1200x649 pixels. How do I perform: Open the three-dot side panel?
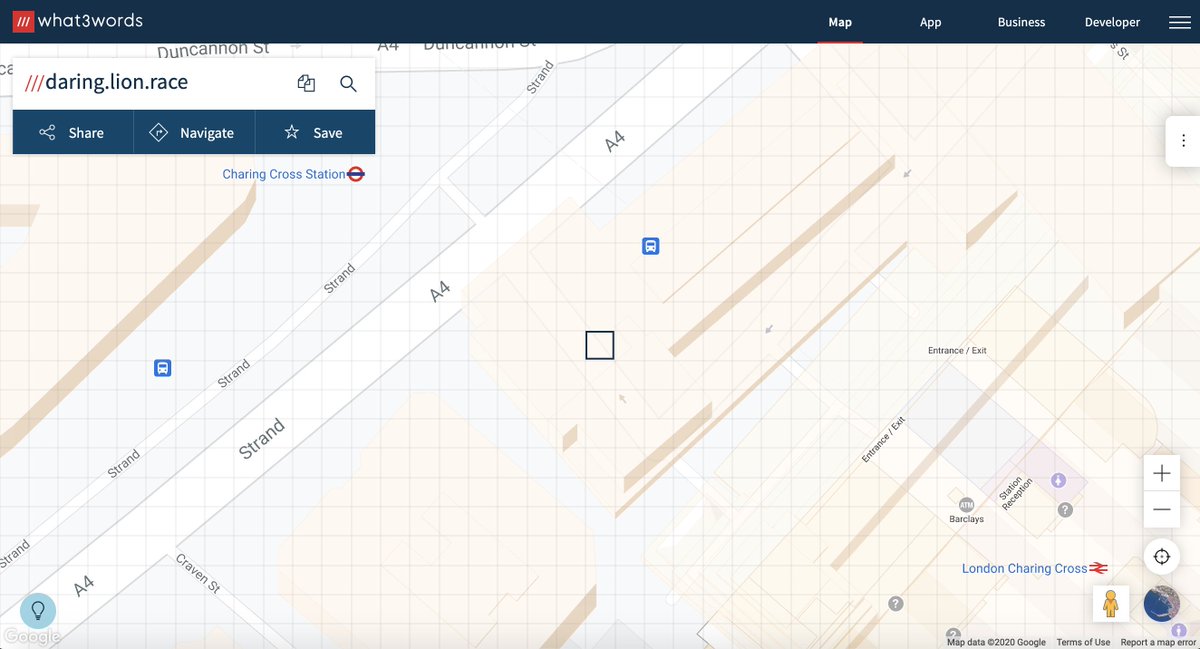click(x=1183, y=141)
